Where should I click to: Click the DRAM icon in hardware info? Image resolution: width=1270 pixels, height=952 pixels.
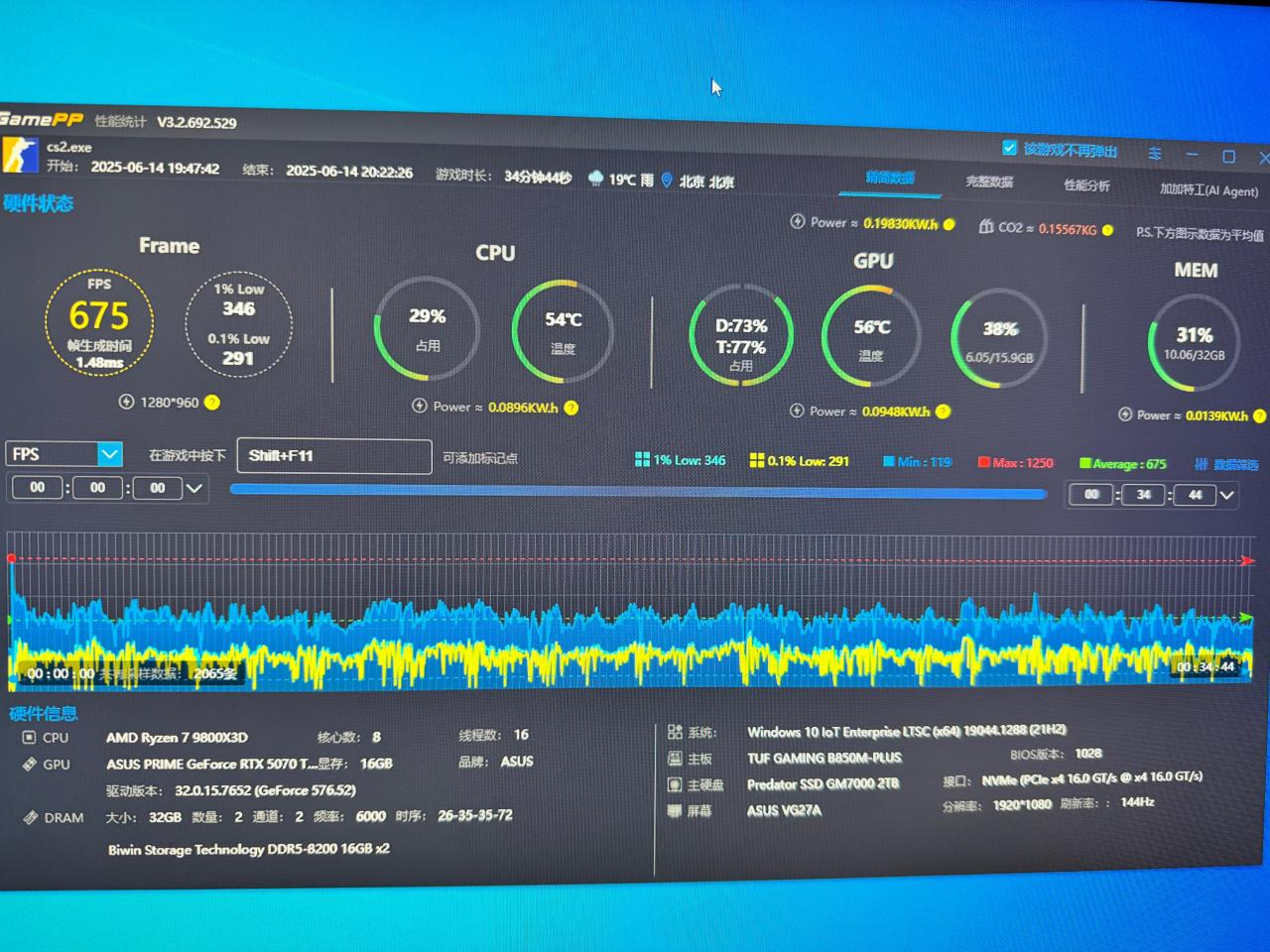(30, 817)
